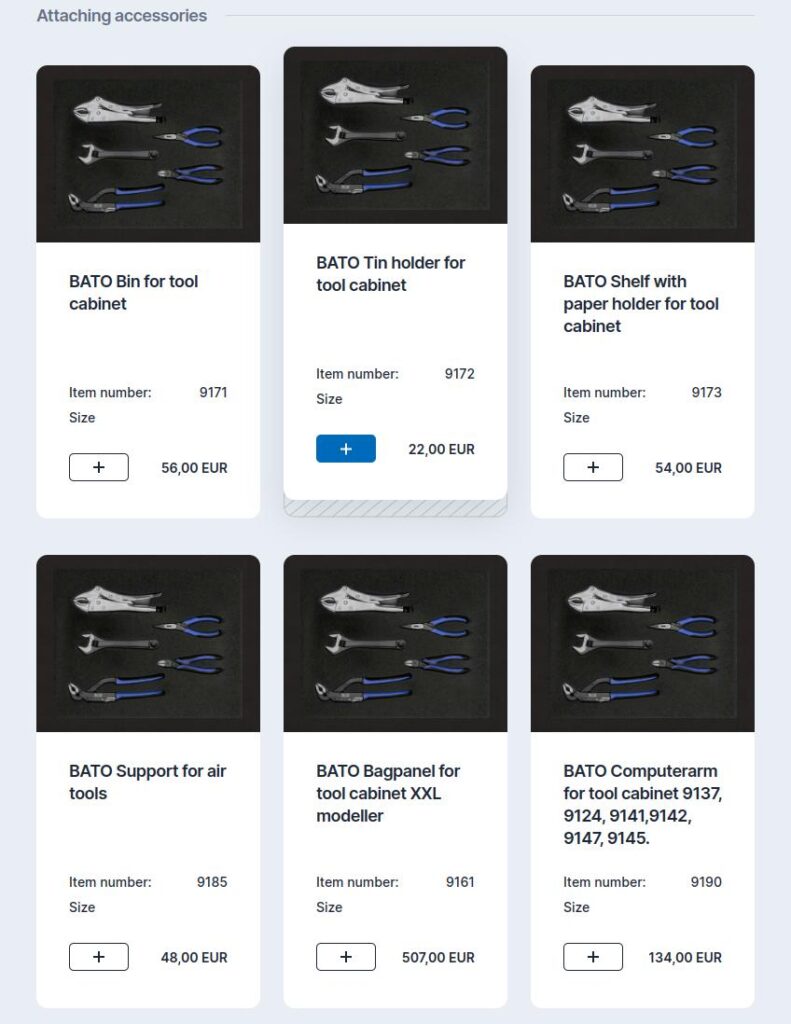The width and height of the screenshot is (791, 1024).
Task: View Bagpanel for tool cabinet image
Action: [x=395, y=643]
